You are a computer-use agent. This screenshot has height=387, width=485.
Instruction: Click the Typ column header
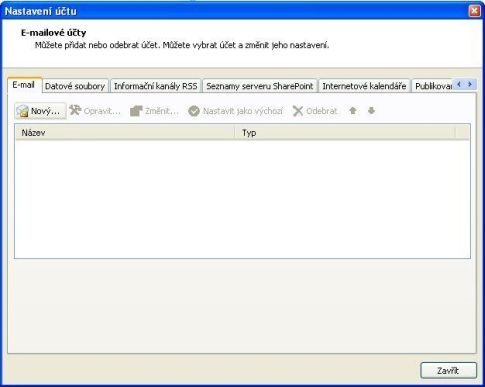345,133
